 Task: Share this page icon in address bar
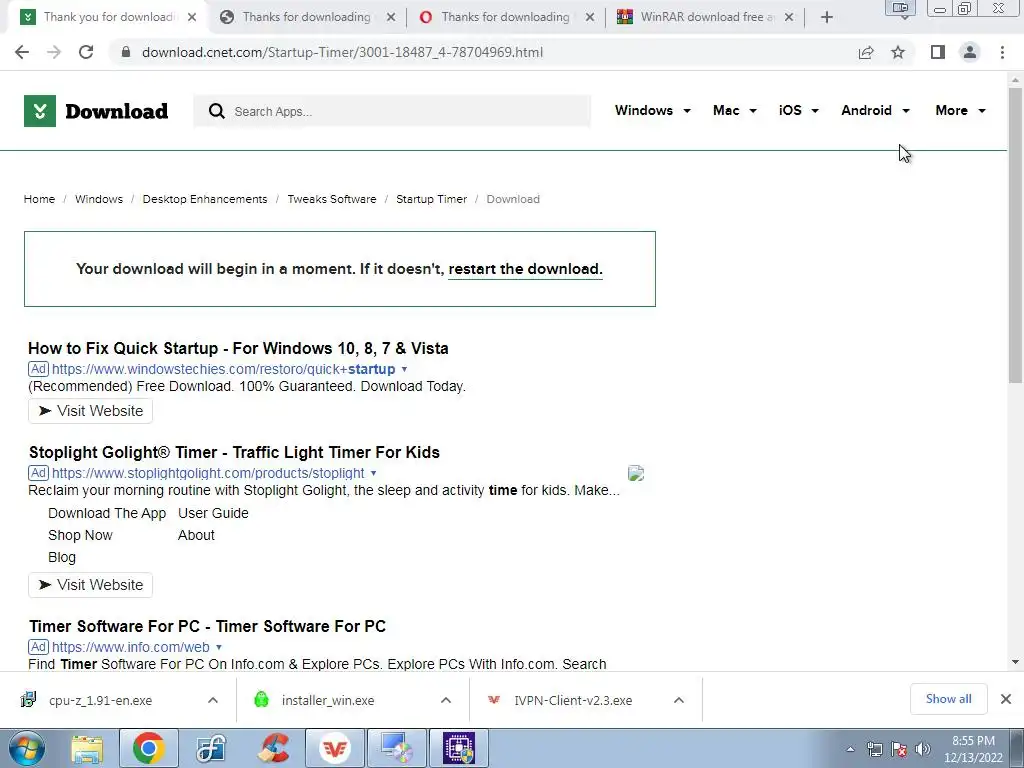pyautogui.click(x=866, y=52)
